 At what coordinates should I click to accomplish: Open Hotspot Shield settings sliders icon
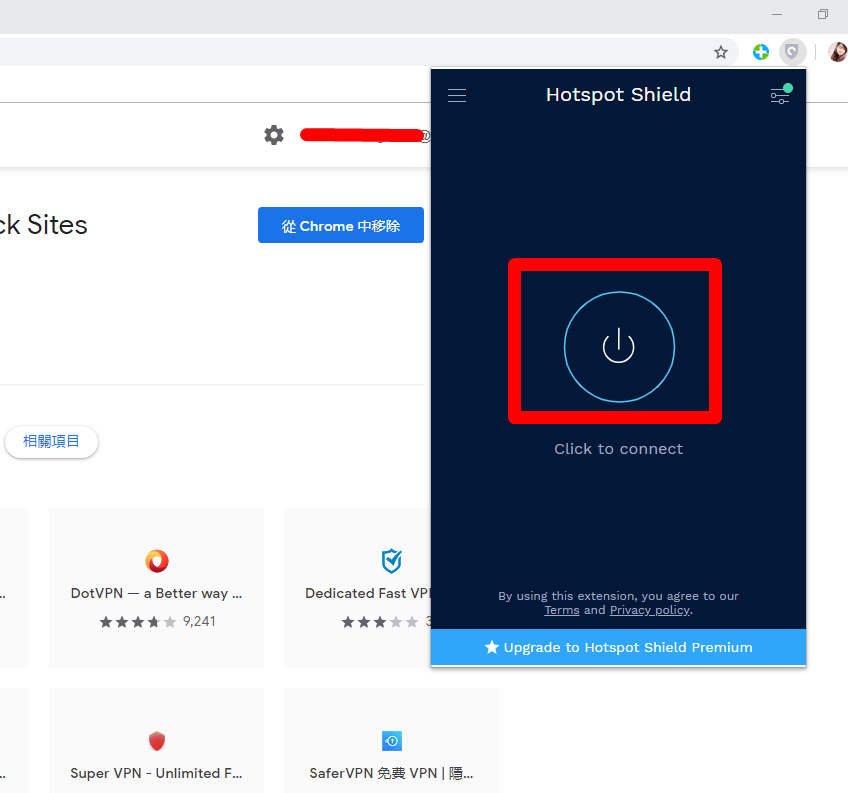(x=780, y=96)
